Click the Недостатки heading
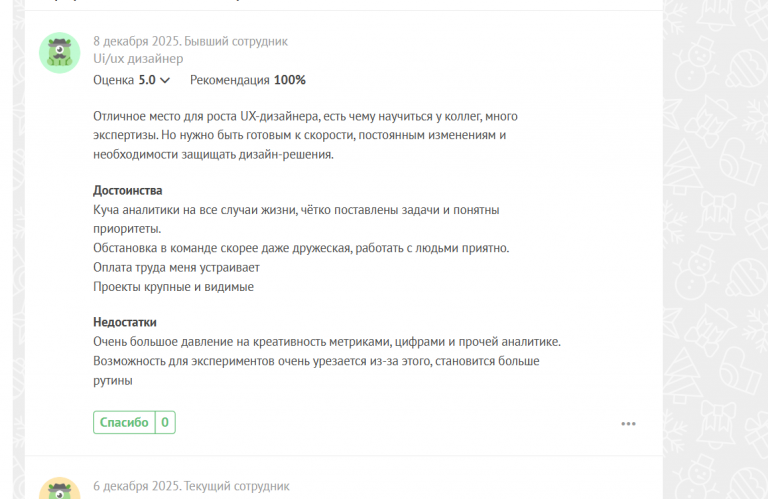Image resolution: width=768 pixels, height=499 pixels. (125, 322)
